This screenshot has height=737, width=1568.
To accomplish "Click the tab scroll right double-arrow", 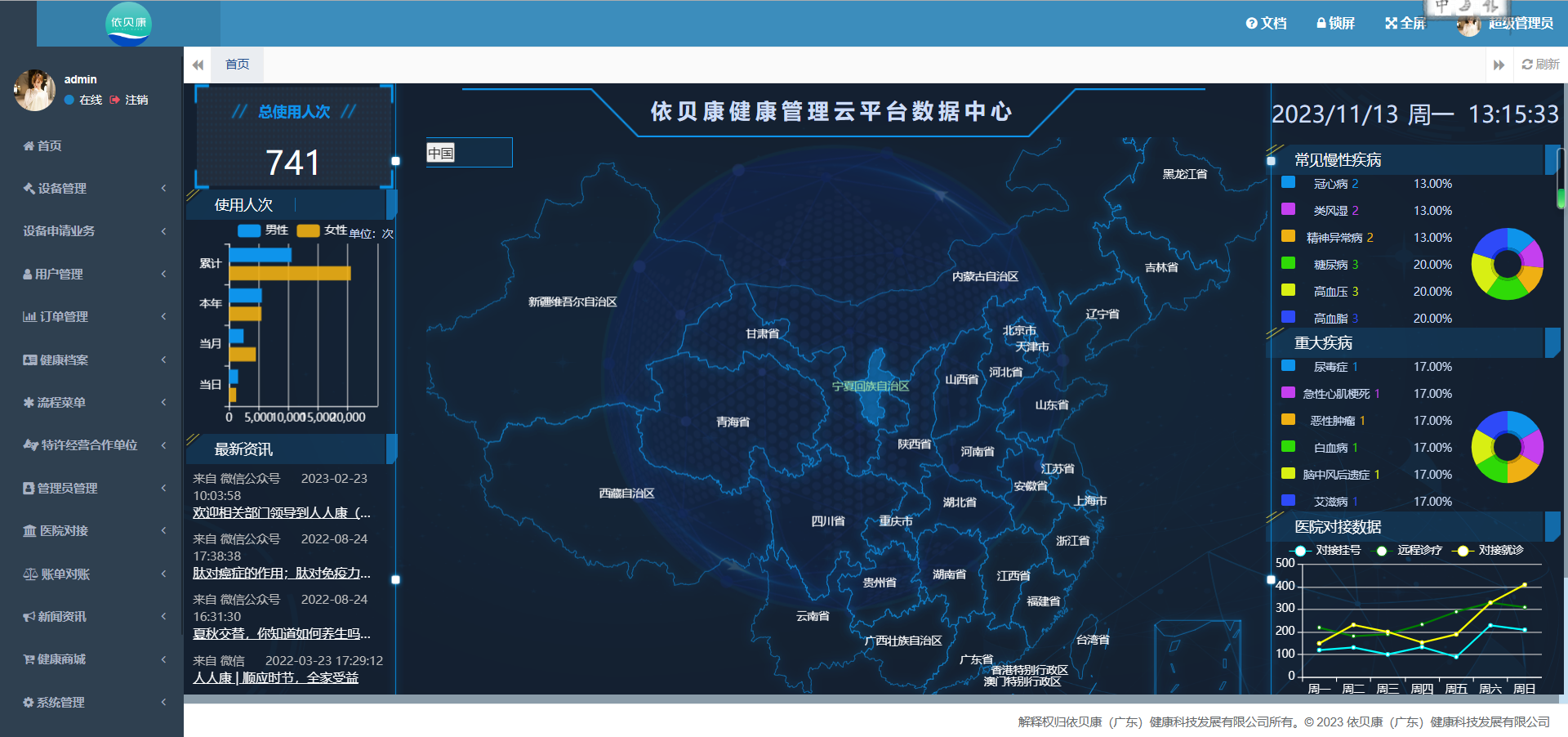I will point(1499,65).
